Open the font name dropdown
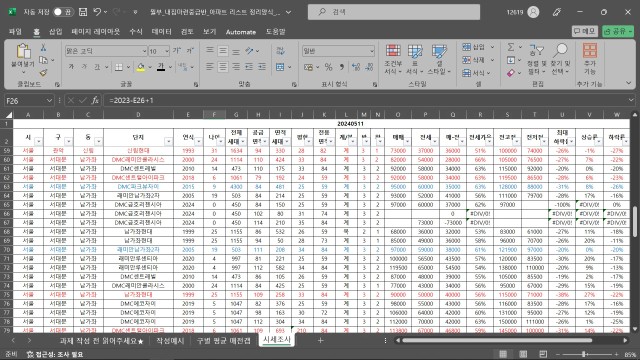 144,51
